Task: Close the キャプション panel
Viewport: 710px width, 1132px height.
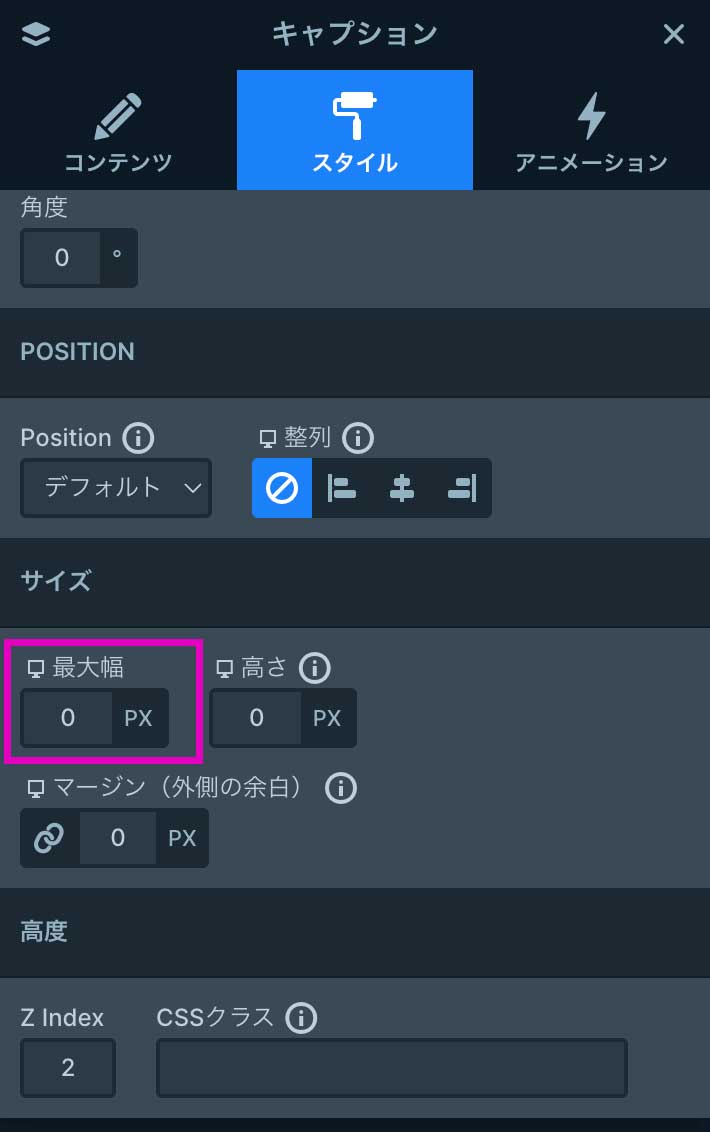Action: 674,35
